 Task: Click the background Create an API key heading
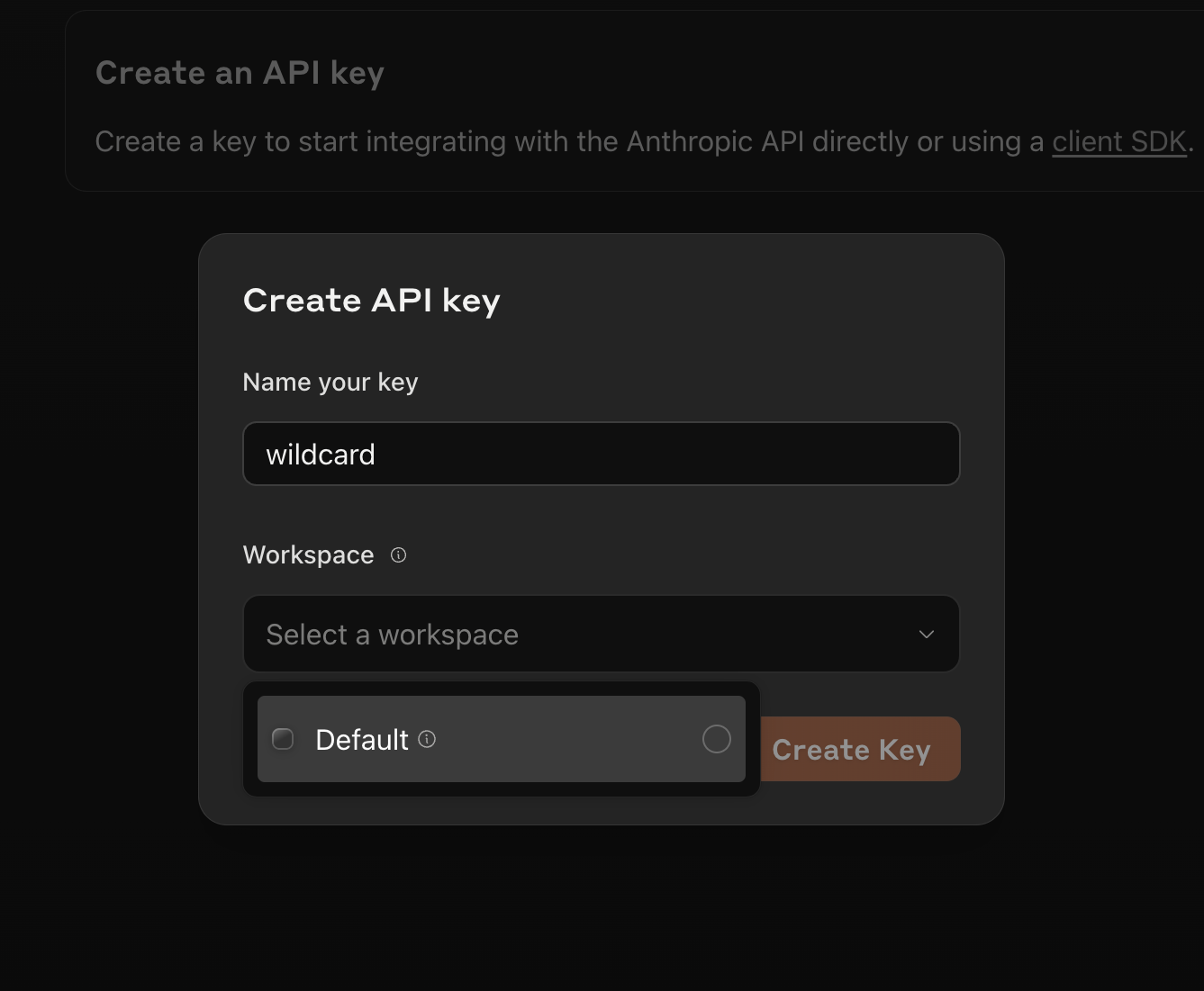pyautogui.click(x=240, y=73)
